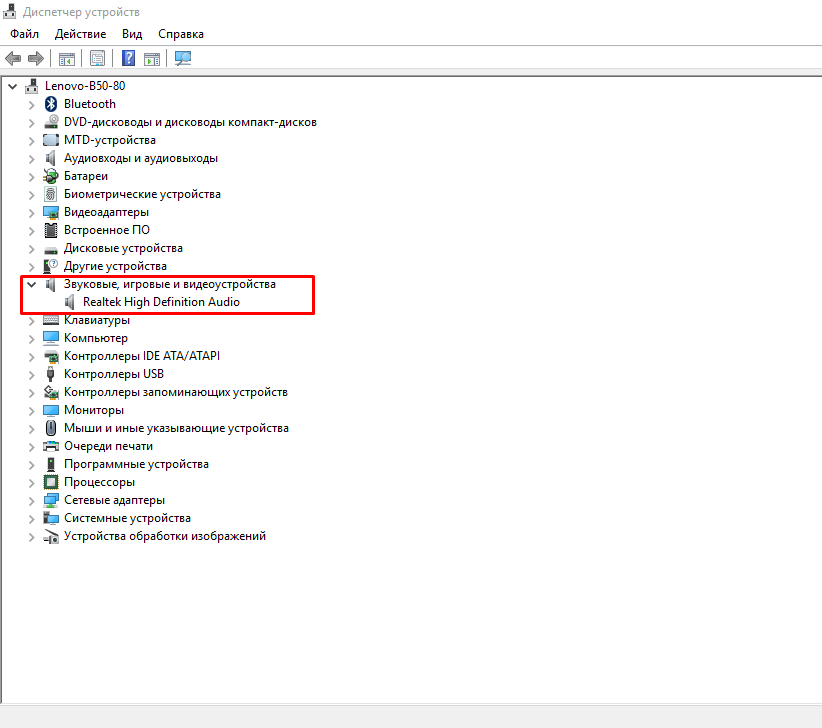Click the Scan for hardware changes monitor icon
The height and width of the screenshot is (728, 822).
click(183, 58)
